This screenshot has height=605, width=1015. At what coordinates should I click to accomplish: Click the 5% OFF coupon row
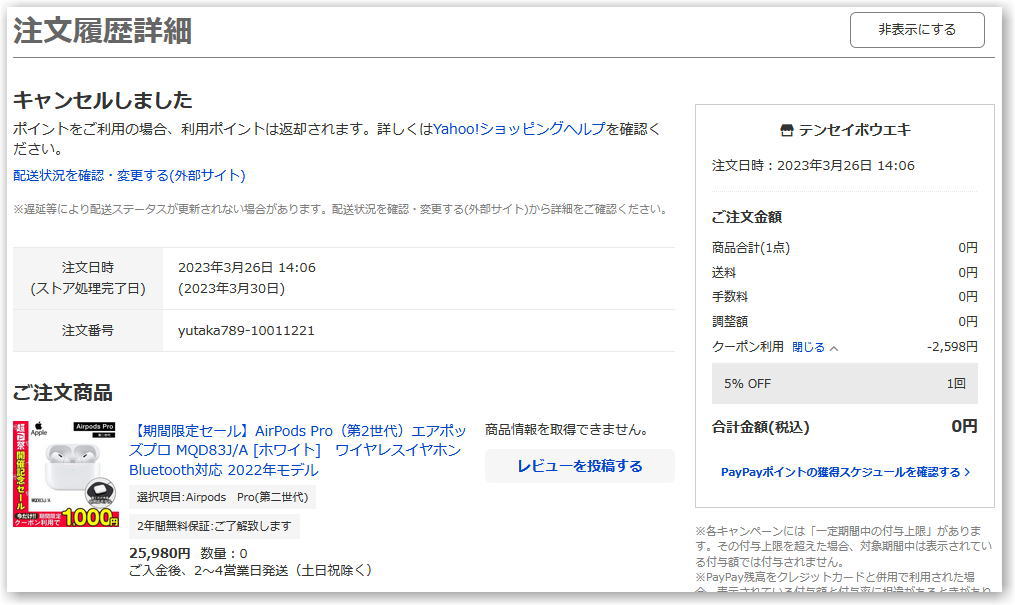[845, 384]
